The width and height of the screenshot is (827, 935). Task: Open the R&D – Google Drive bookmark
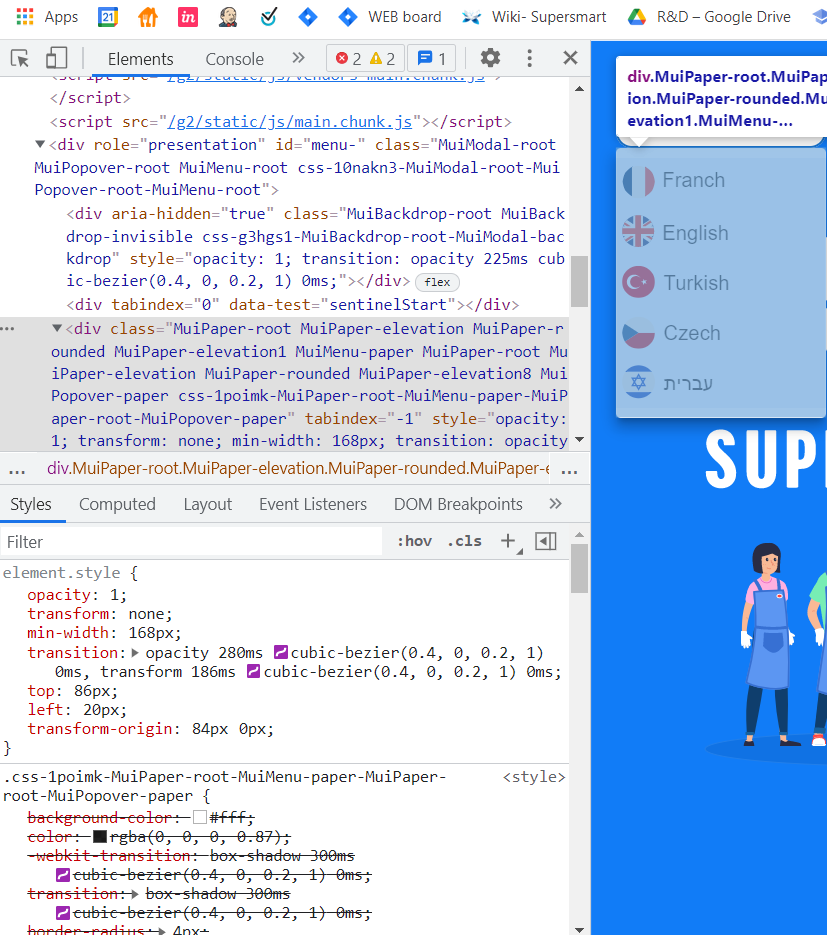(710, 17)
